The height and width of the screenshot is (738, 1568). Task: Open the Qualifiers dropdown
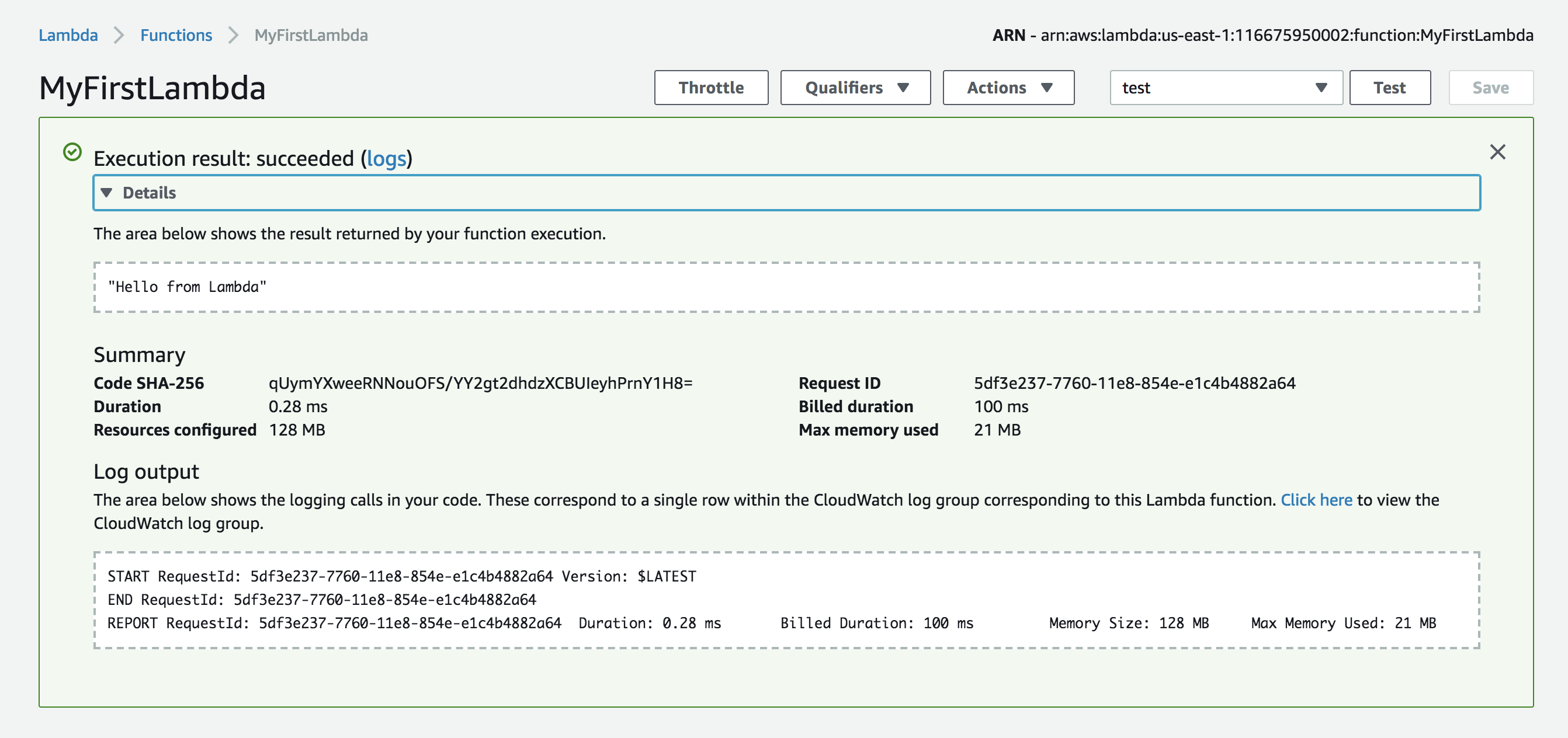[x=855, y=88]
